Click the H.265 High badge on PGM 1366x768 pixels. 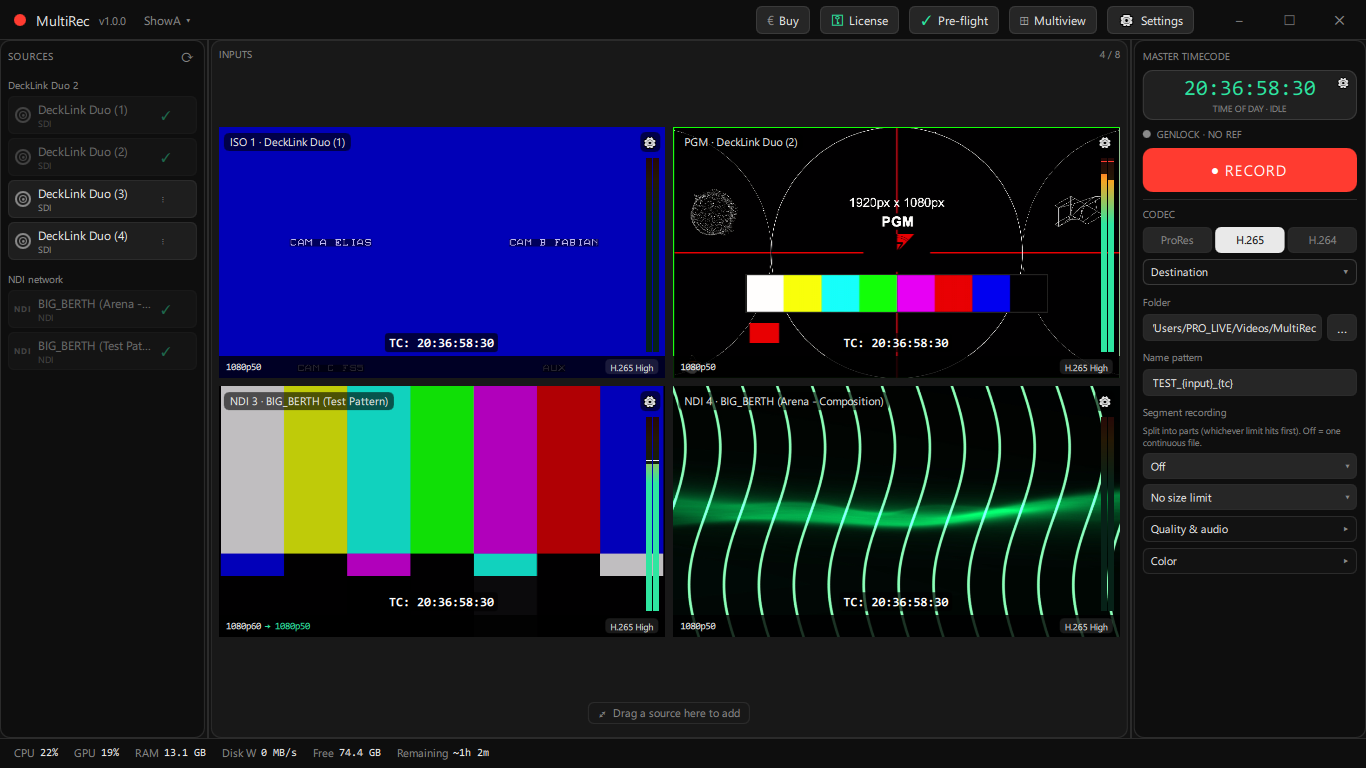(1087, 367)
